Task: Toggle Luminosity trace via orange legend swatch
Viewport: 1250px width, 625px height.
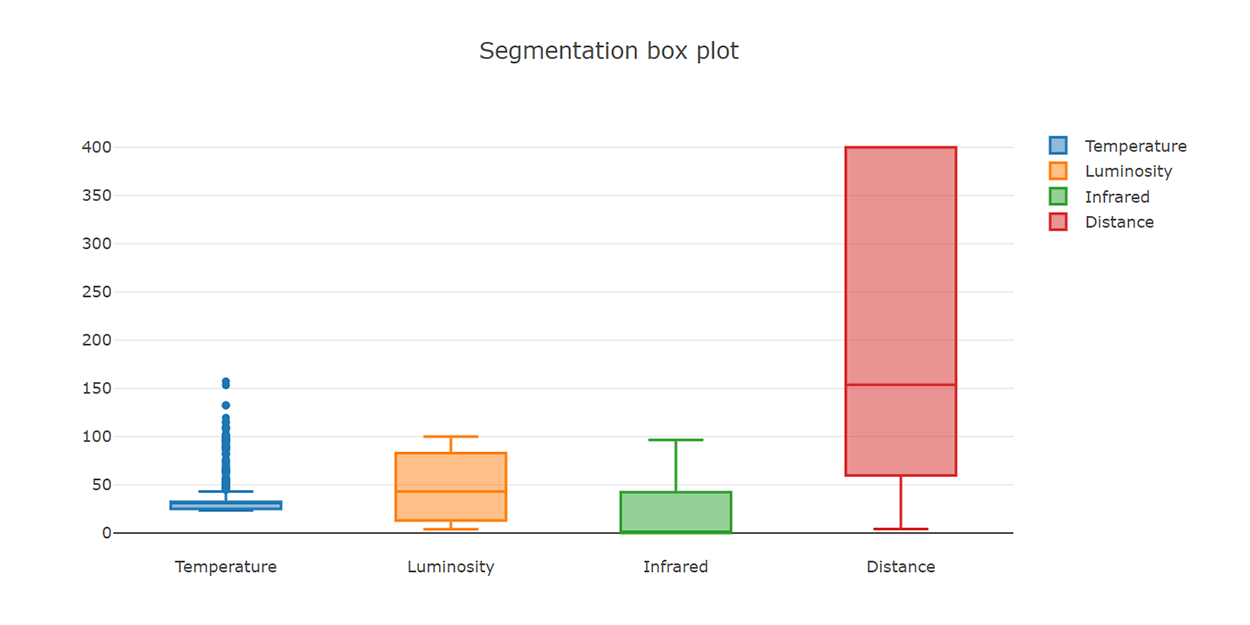Action: pyautogui.click(x=1058, y=171)
